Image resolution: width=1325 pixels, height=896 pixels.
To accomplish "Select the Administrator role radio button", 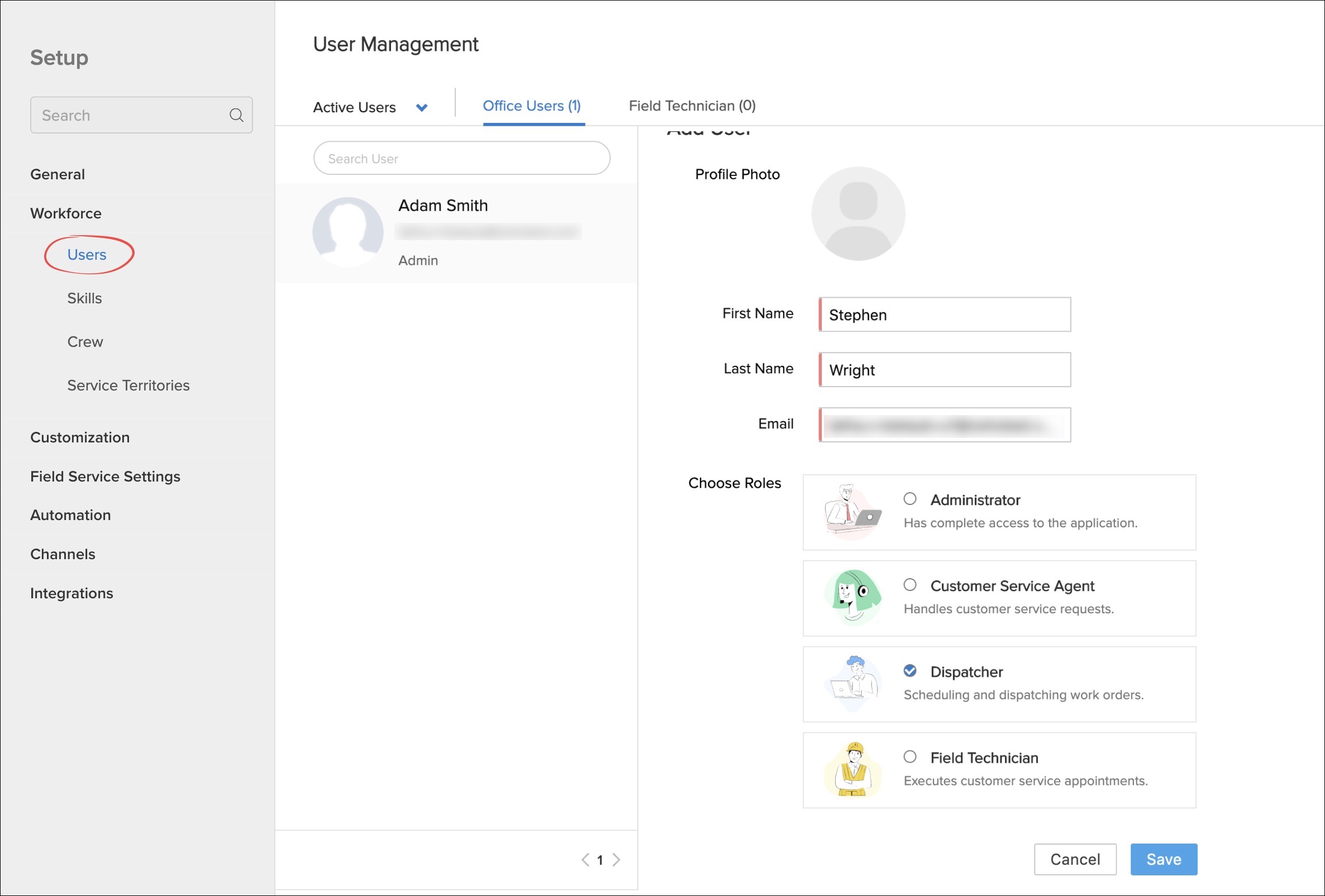I will pos(910,499).
